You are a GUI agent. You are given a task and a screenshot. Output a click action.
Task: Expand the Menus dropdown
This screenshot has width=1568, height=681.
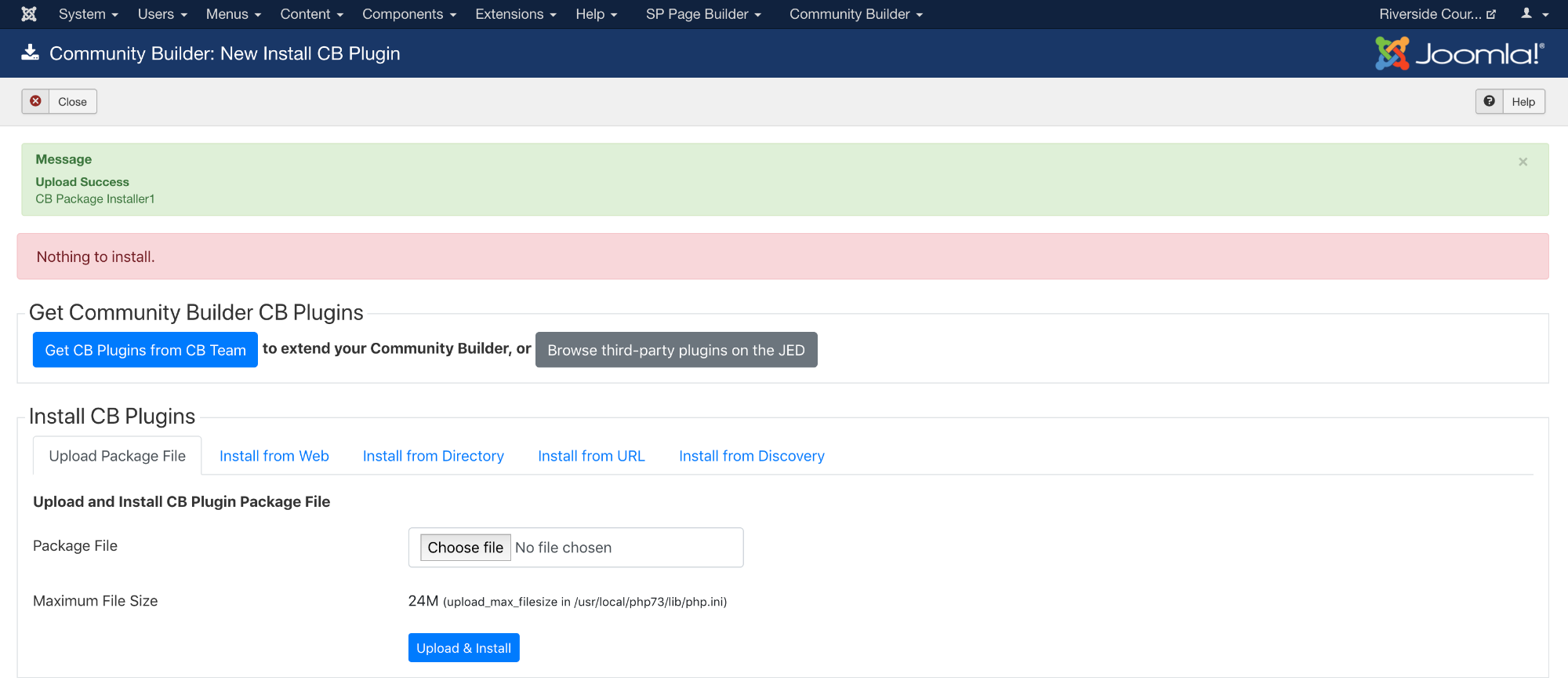click(233, 14)
